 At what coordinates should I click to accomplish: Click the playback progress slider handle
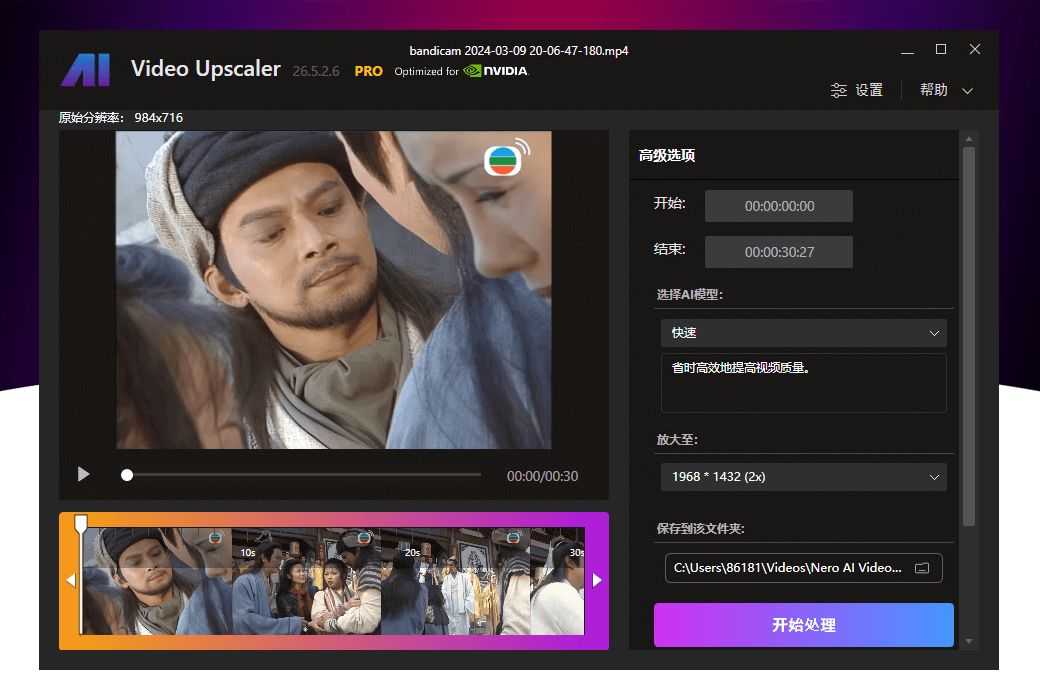click(x=127, y=474)
